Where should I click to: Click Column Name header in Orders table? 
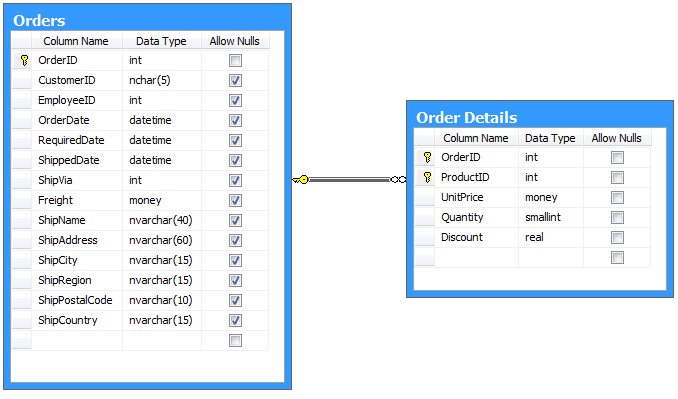(x=77, y=41)
